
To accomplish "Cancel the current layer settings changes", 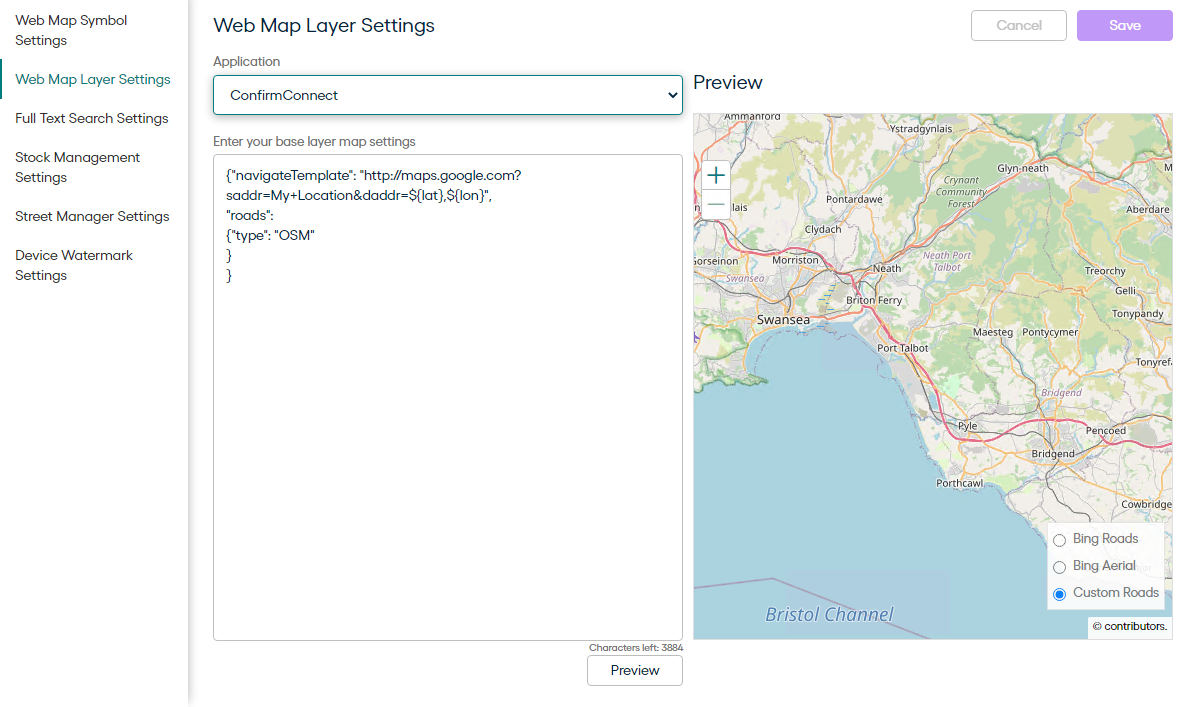I will tap(1018, 26).
